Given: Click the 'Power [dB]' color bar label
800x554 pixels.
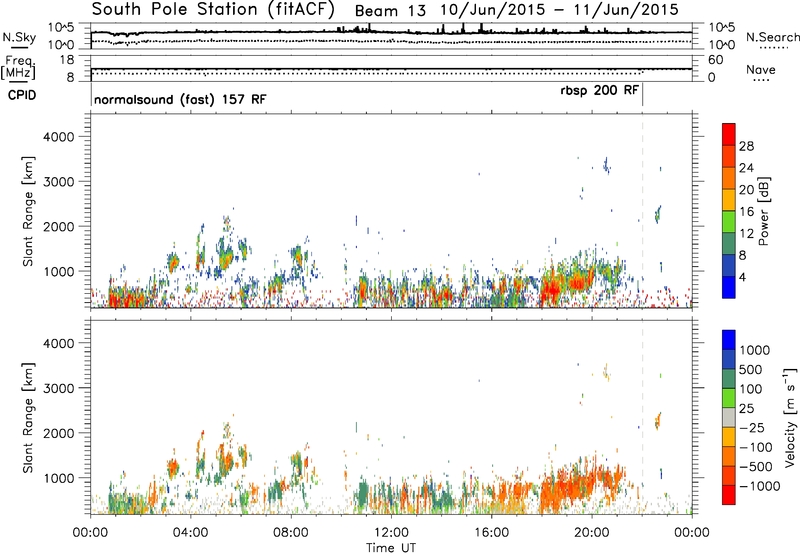Looking at the screenshot, I should (x=763, y=211).
